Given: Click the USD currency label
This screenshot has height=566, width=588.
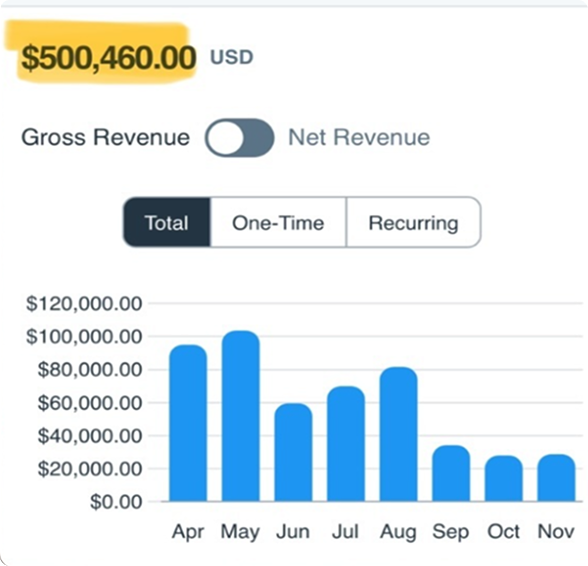Looking at the screenshot, I should [232, 57].
